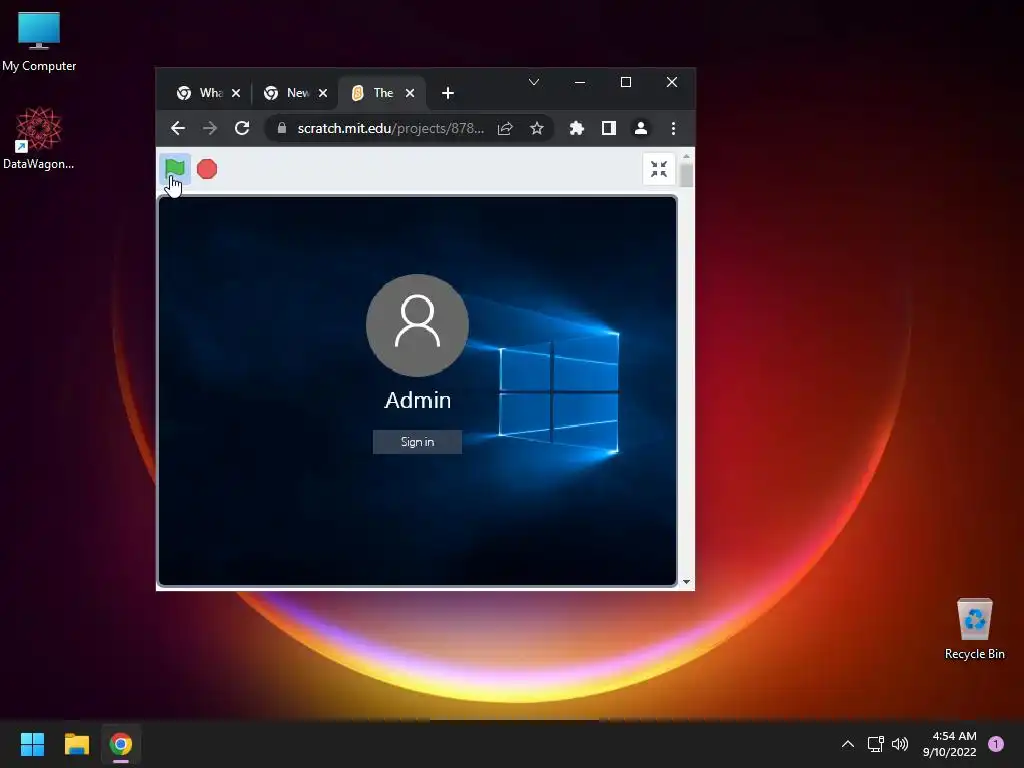This screenshot has width=1024, height=768.
Task: Open Chrome three-dot menu
Action: click(673, 128)
